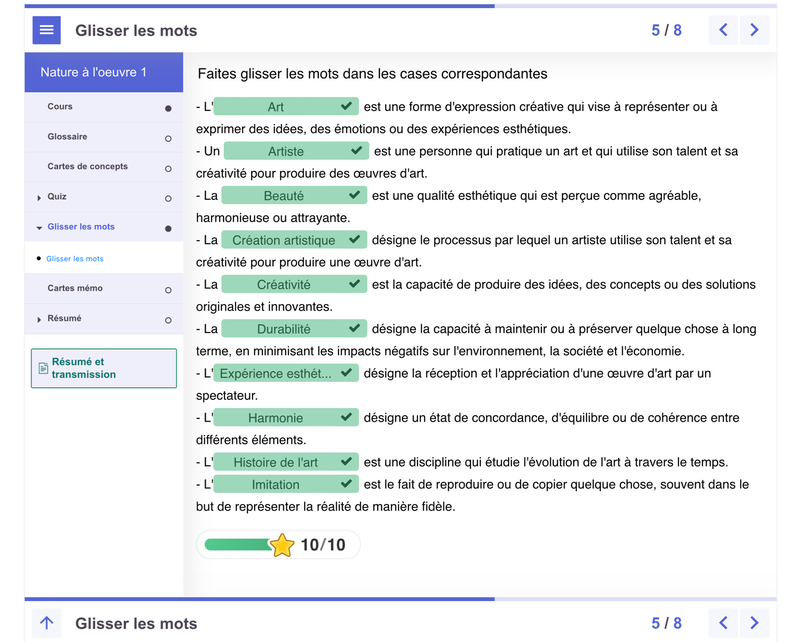Go to the previous page with the top arrow
Viewport: 800px width, 642px height.
tap(723, 30)
